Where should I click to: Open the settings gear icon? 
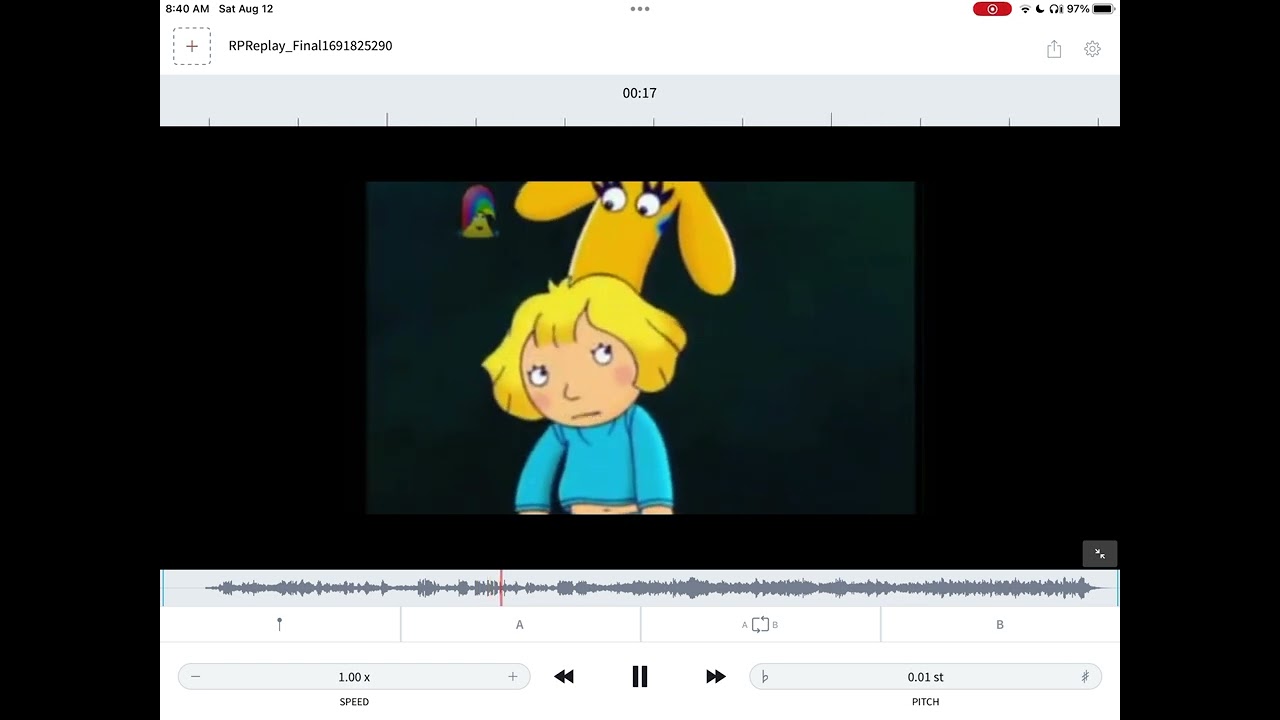1092,49
